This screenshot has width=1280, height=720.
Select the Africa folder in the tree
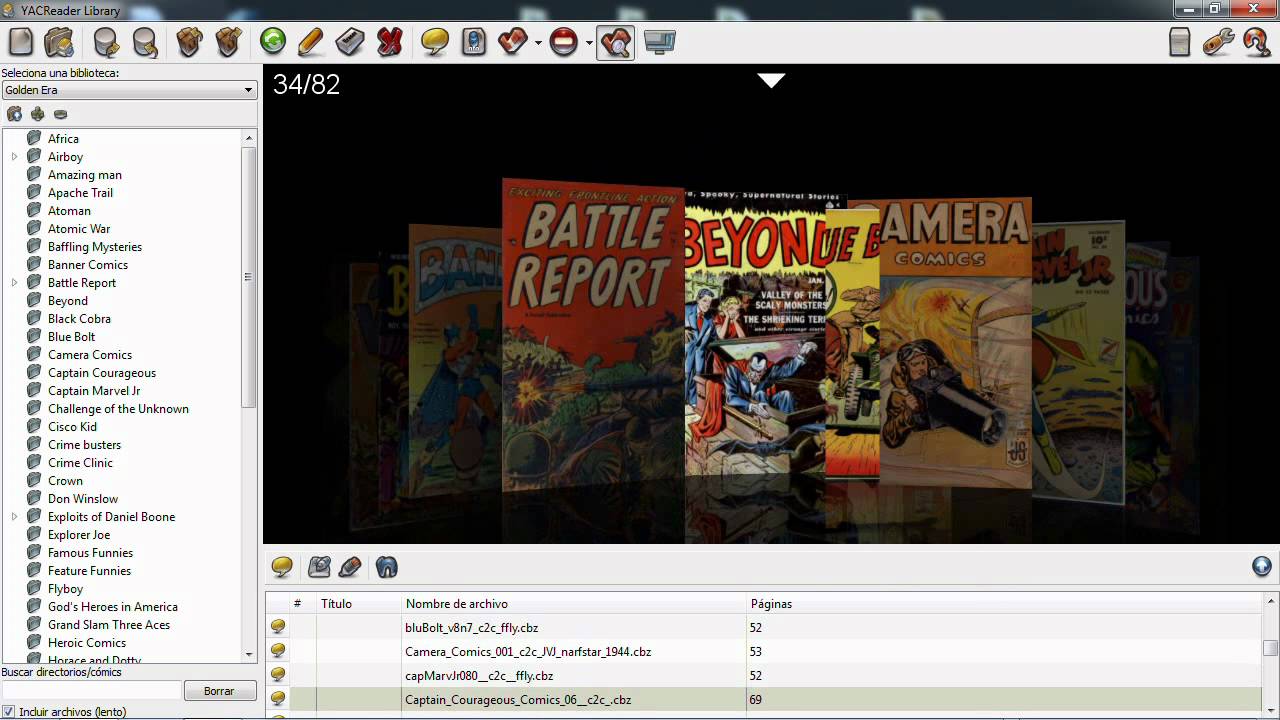click(x=63, y=139)
